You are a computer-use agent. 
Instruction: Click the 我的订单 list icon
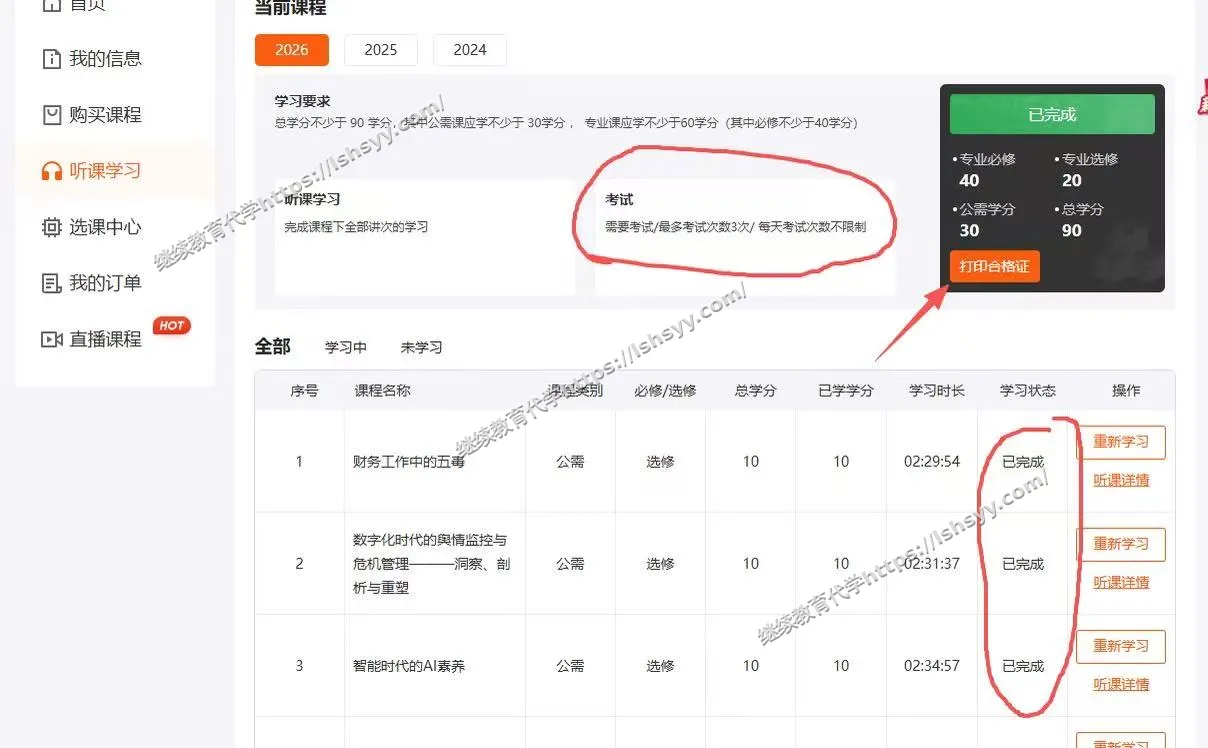[52, 283]
